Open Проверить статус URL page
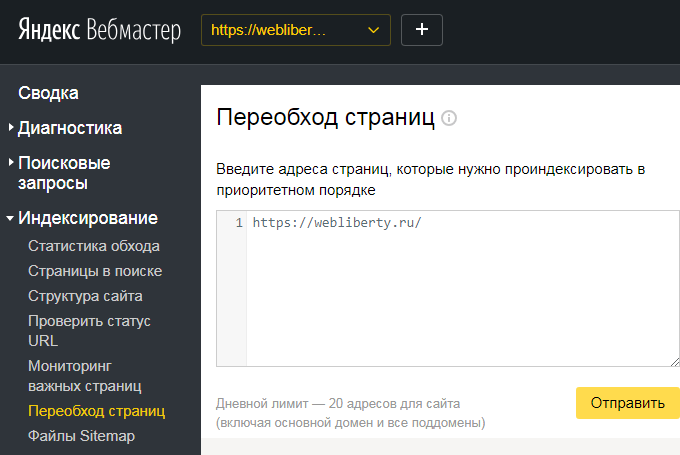The width and height of the screenshot is (680, 455). [x=89, y=331]
